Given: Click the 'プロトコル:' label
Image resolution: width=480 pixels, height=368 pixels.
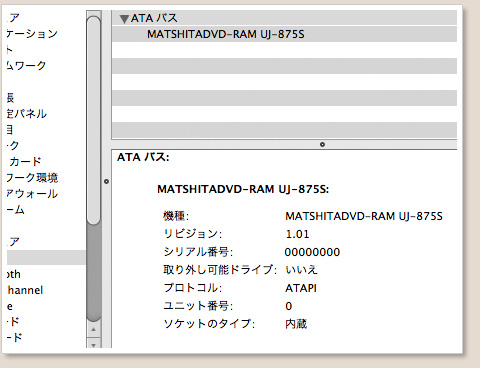Looking at the screenshot, I should tap(192, 288).
